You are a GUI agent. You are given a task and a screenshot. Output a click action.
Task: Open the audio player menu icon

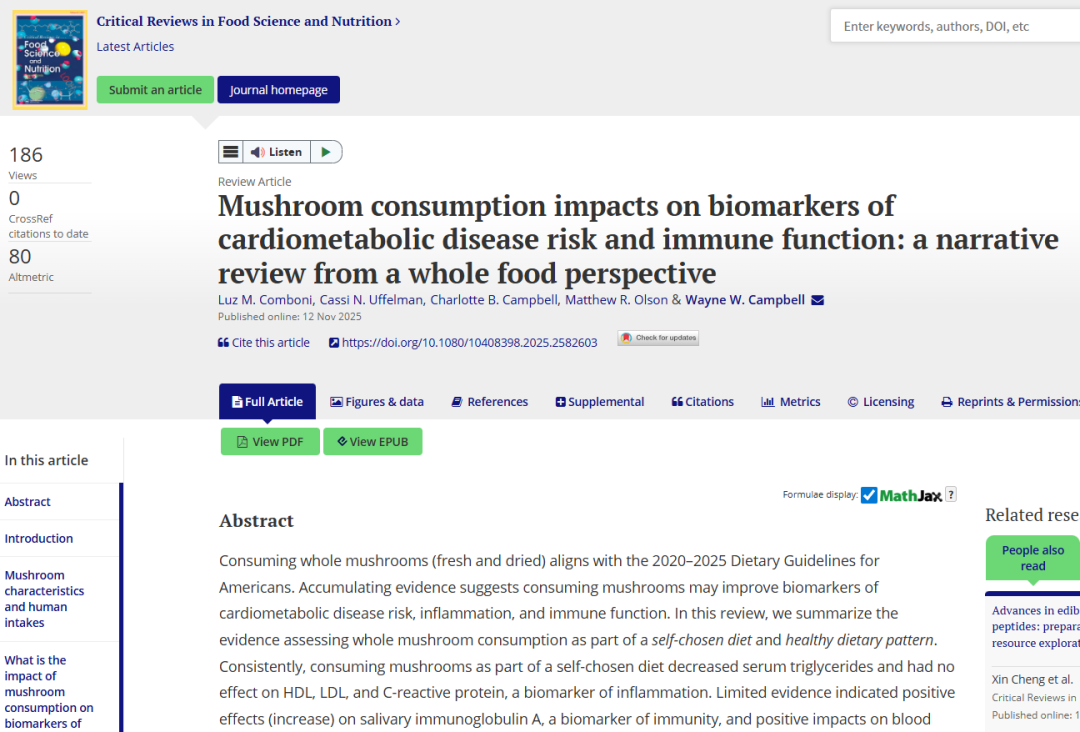231,152
